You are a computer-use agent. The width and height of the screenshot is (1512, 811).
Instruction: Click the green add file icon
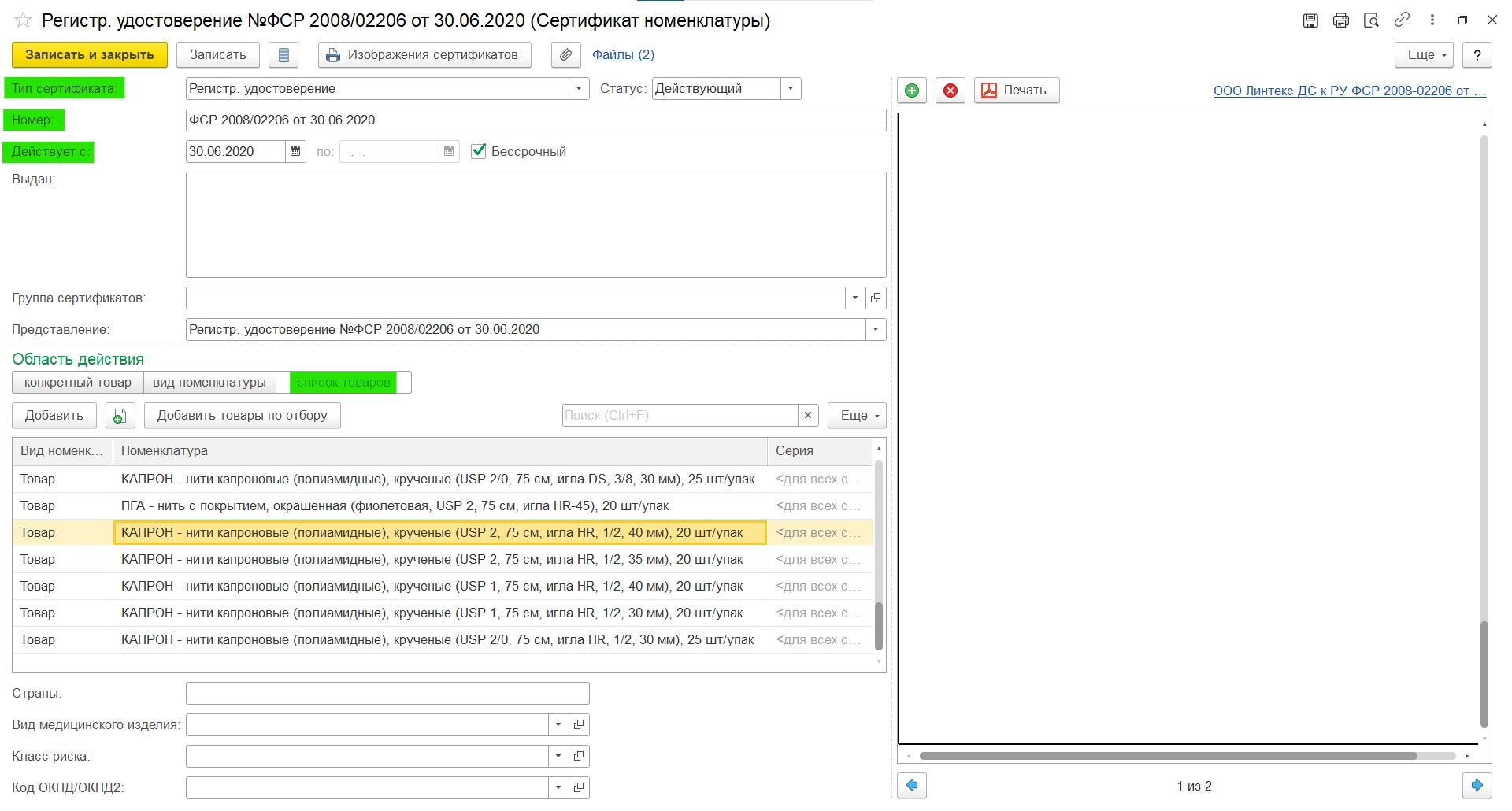click(912, 91)
